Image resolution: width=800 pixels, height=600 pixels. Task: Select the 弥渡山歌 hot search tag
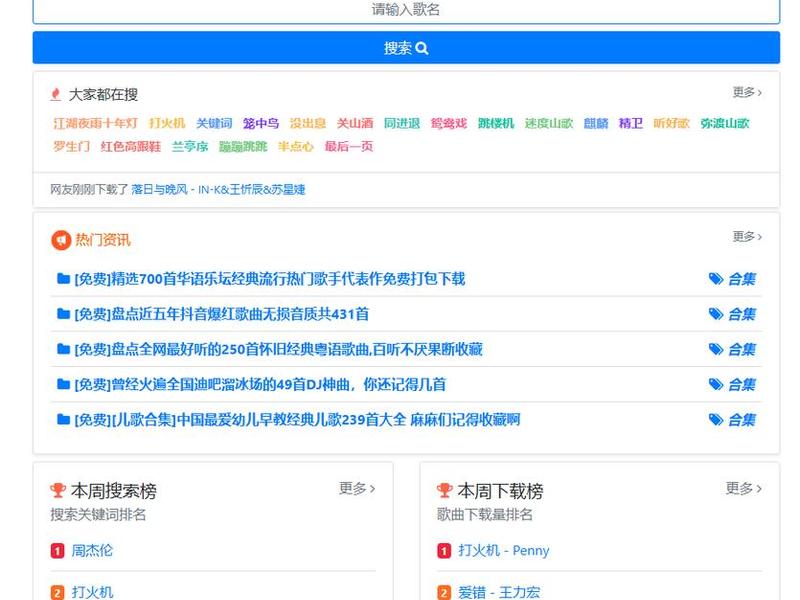724,123
